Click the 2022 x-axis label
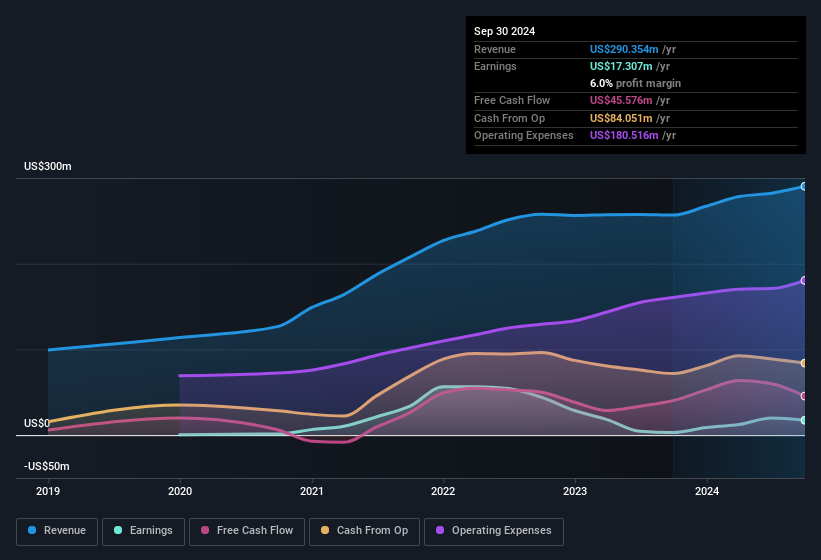The width and height of the screenshot is (821, 560). [x=443, y=491]
